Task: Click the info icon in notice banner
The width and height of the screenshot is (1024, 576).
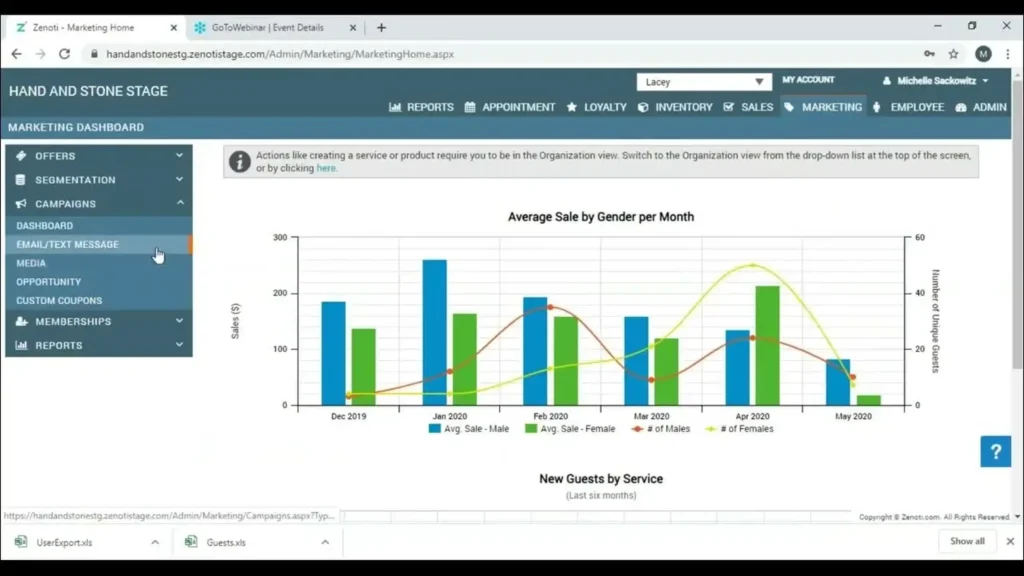Action: (239, 161)
